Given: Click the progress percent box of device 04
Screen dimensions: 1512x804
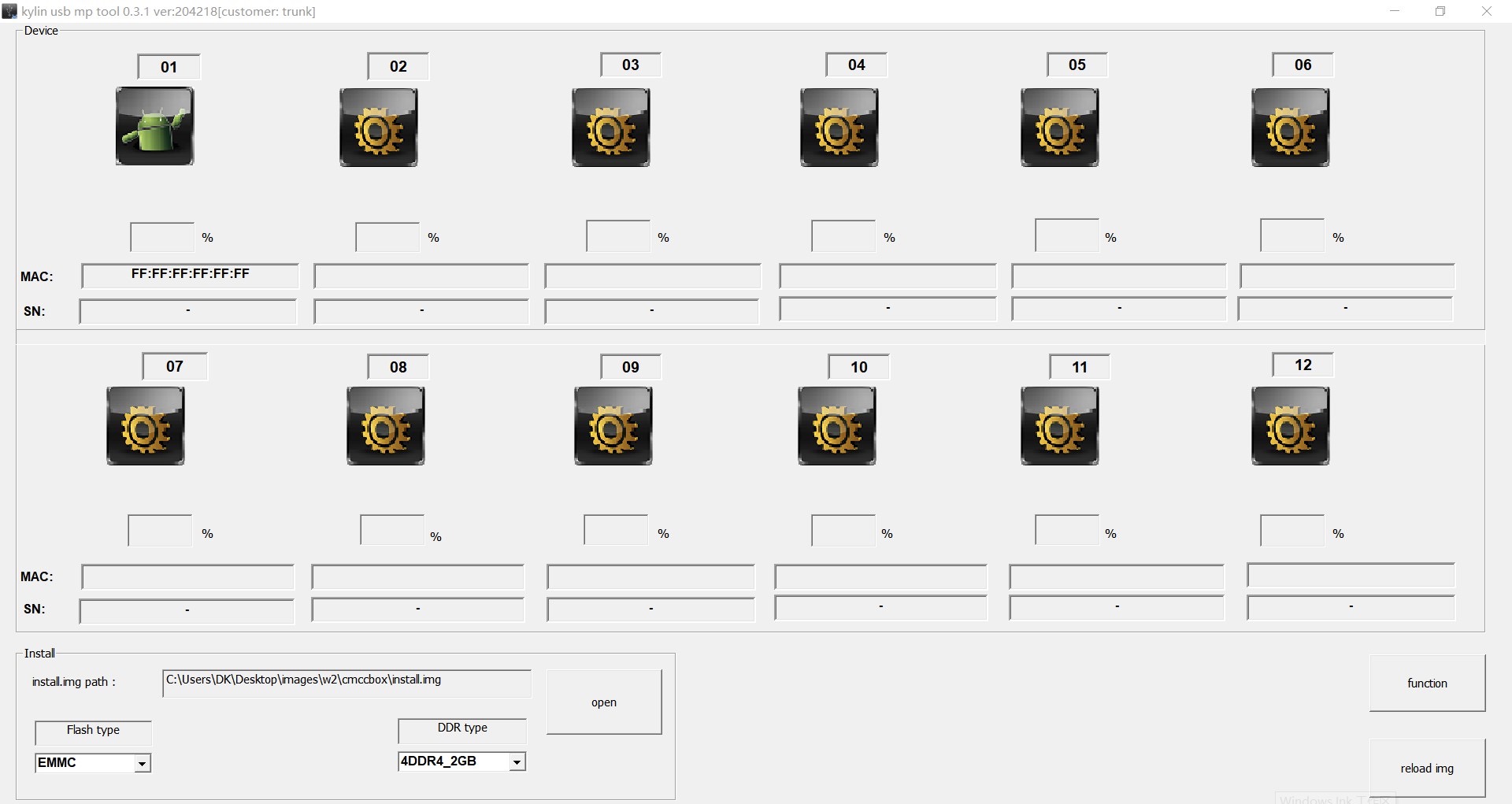Looking at the screenshot, I should coord(843,236).
